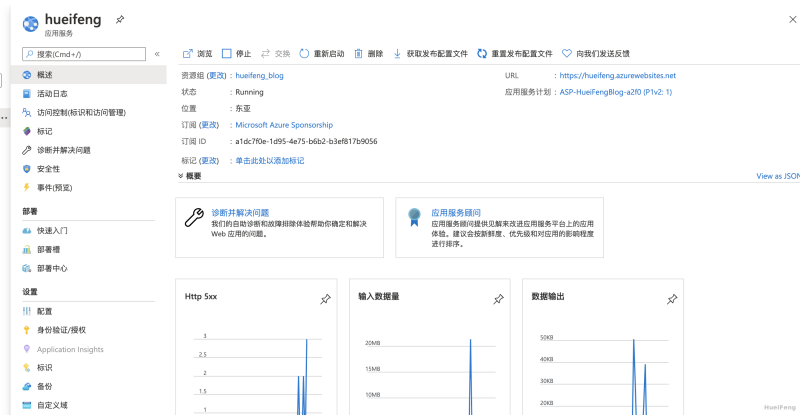
Task: Open 概述 overview in sidebar
Action: 88,75
